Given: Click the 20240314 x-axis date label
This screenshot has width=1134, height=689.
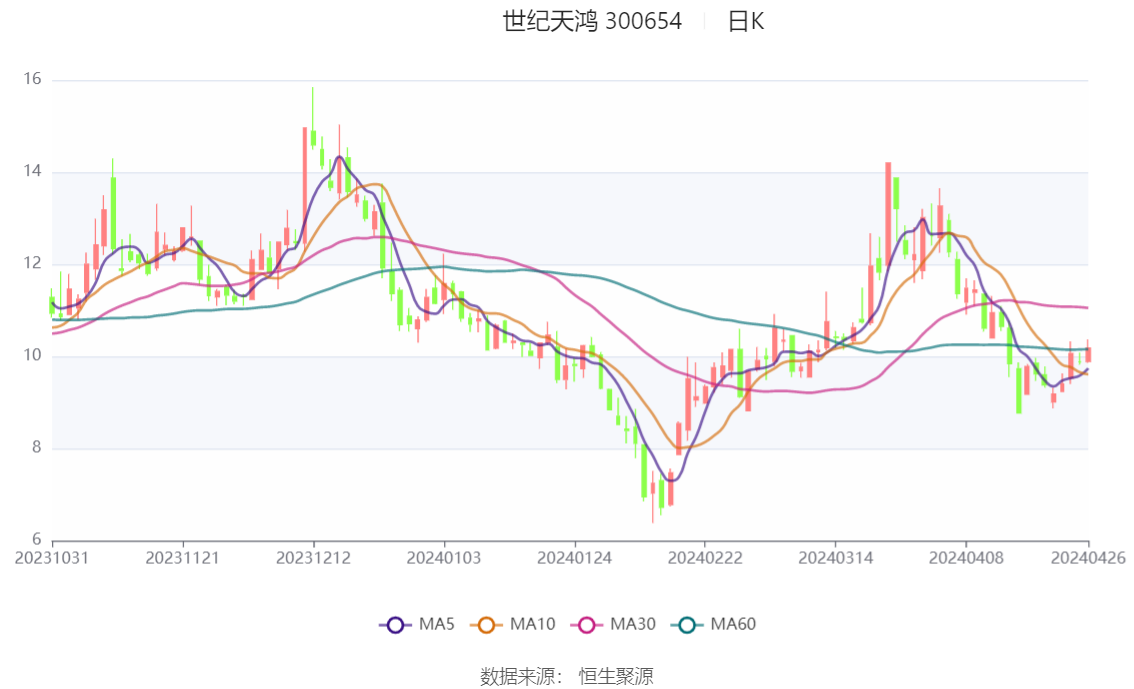Looking at the screenshot, I should (x=835, y=558).
